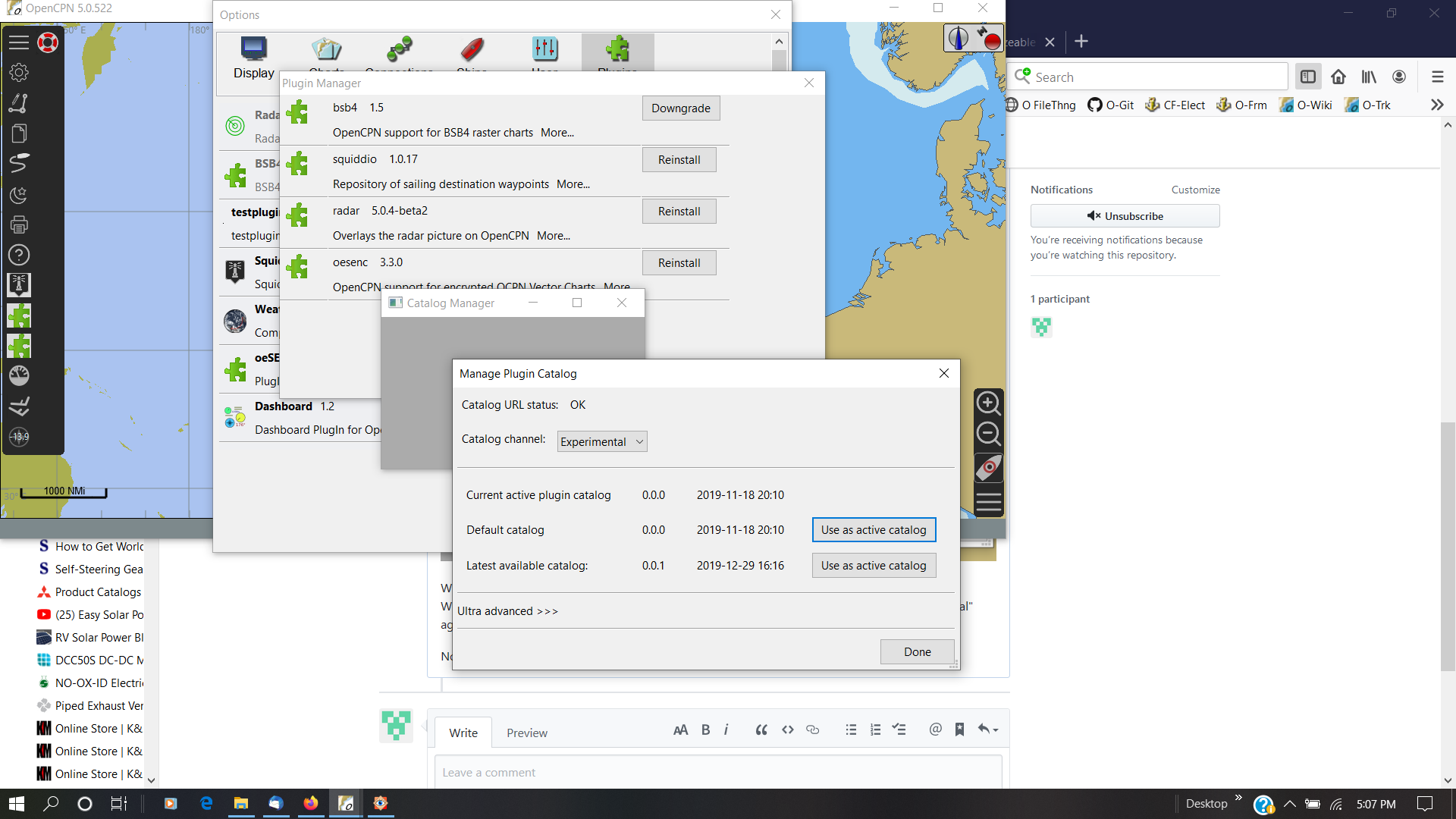The height and width of the screenshot is (819, 1456).
Task: Open a new Firefox tab
Action: [1081, 42]
